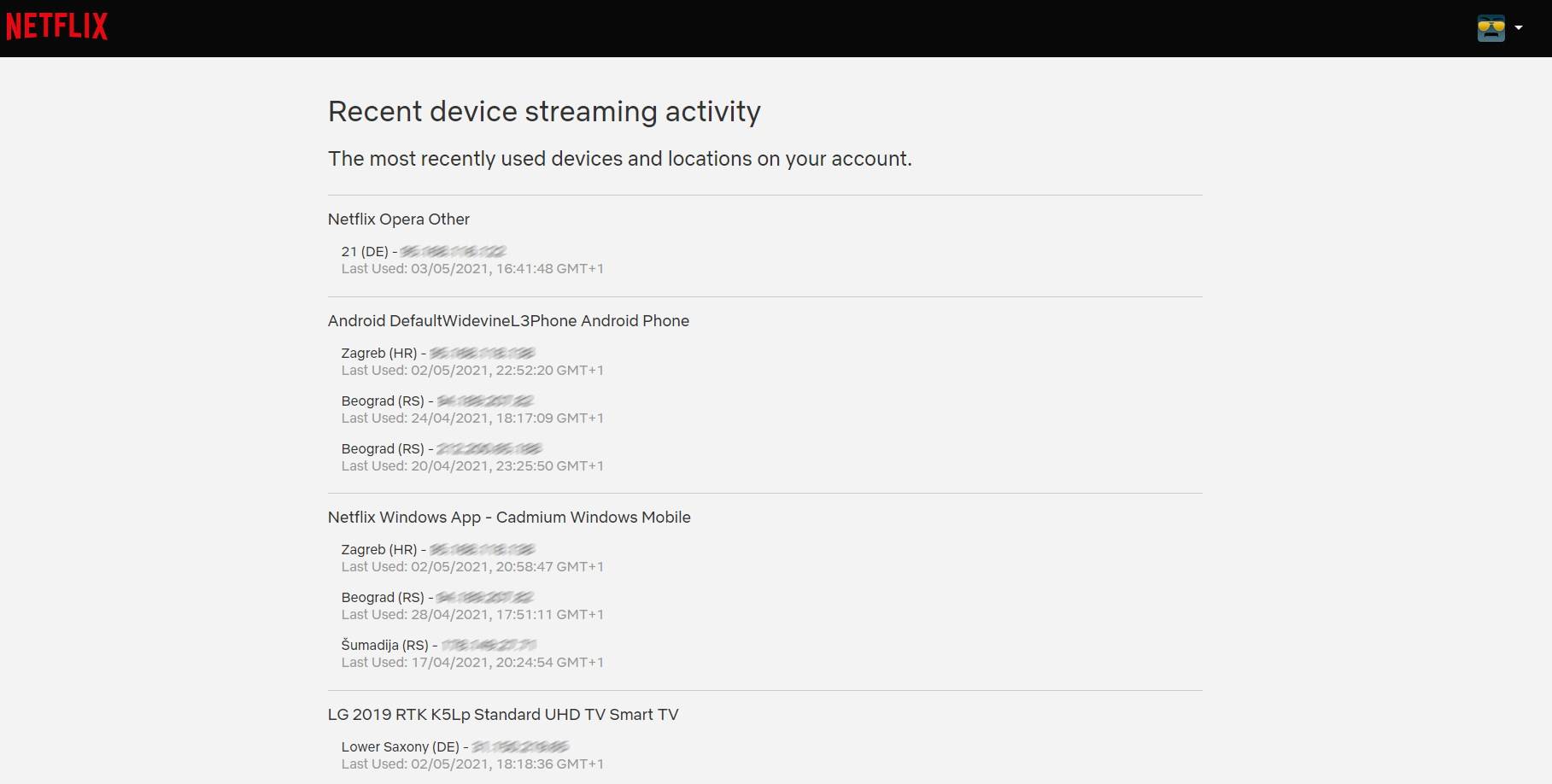
Task: Click the Netflix Windows App Cadmium heading
Action: click(x=509, y=518)
